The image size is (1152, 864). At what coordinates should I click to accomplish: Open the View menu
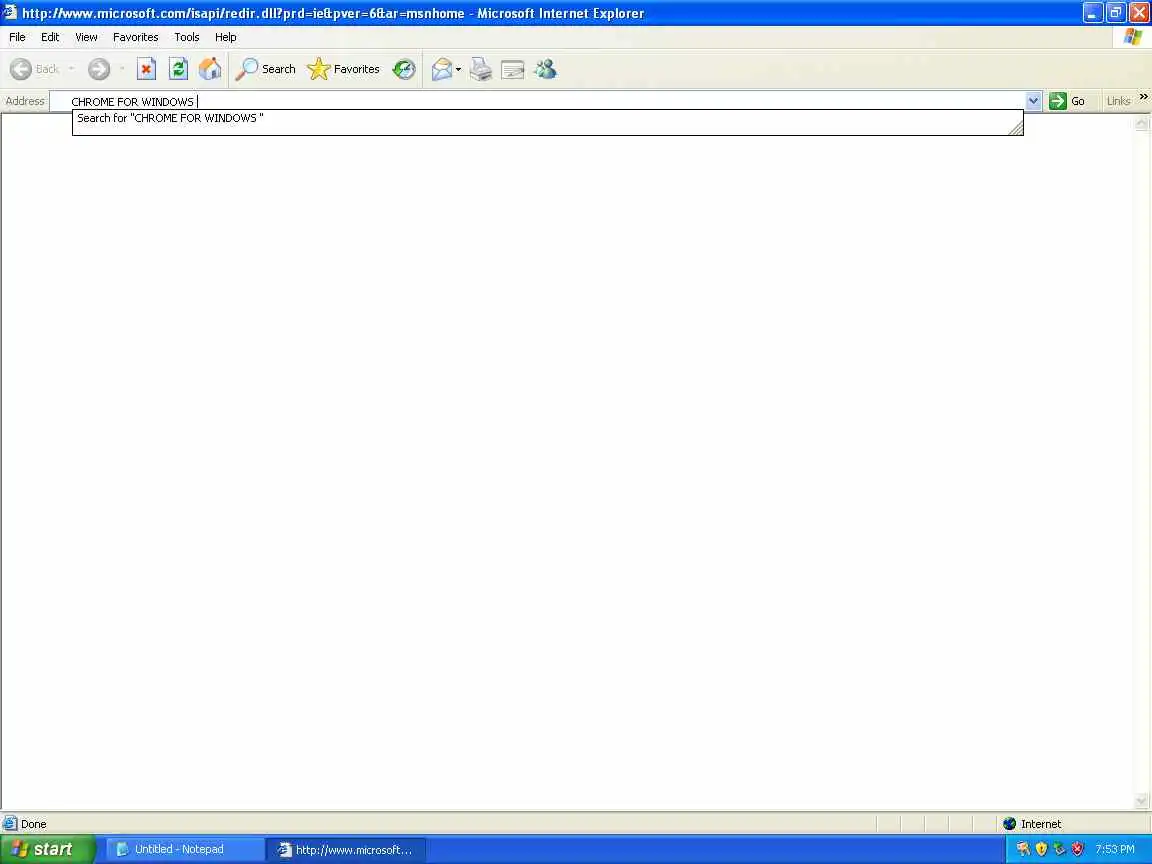[x=86, y=37]
